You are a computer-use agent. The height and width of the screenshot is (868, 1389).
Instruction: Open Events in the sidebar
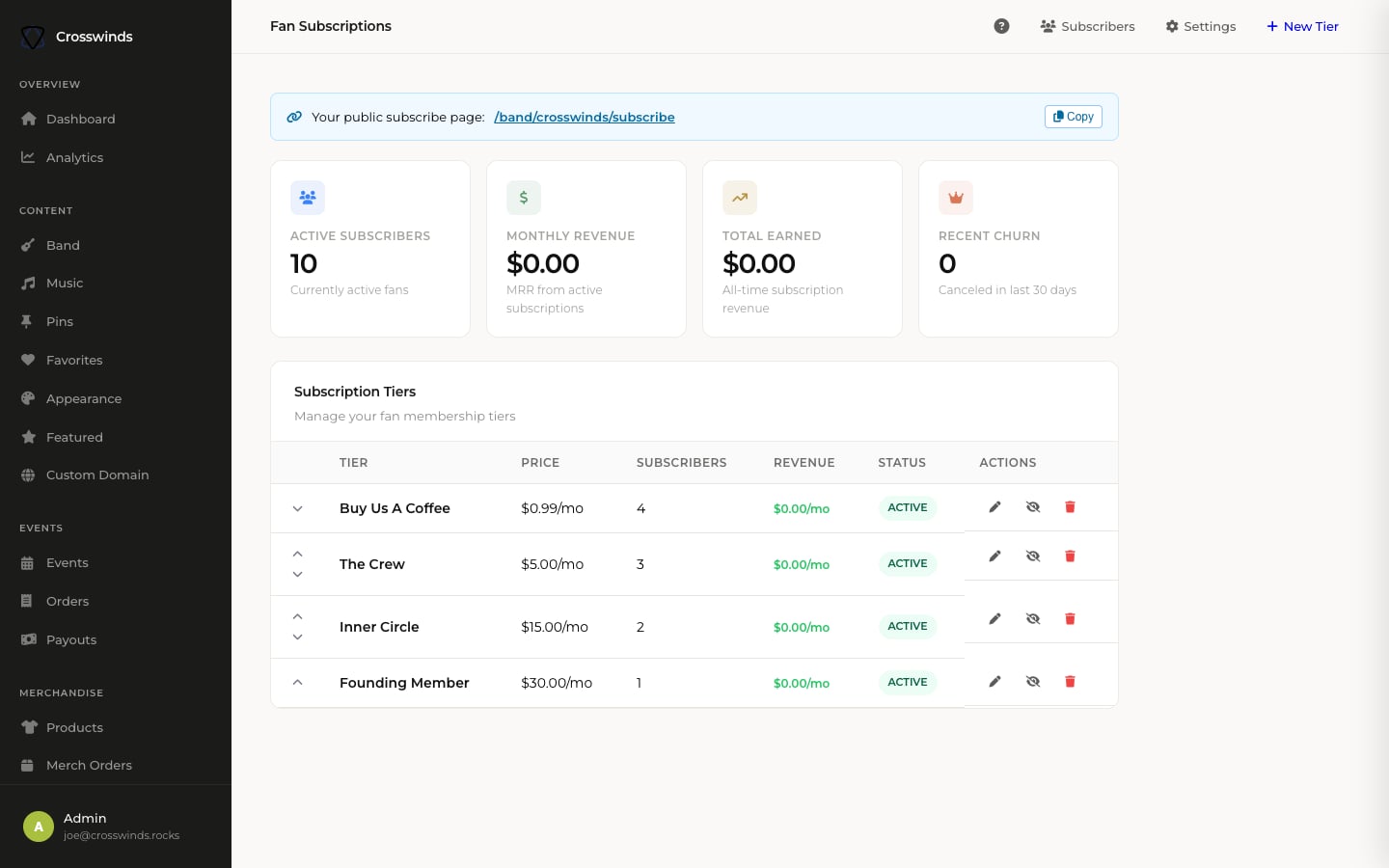point(116,562)
